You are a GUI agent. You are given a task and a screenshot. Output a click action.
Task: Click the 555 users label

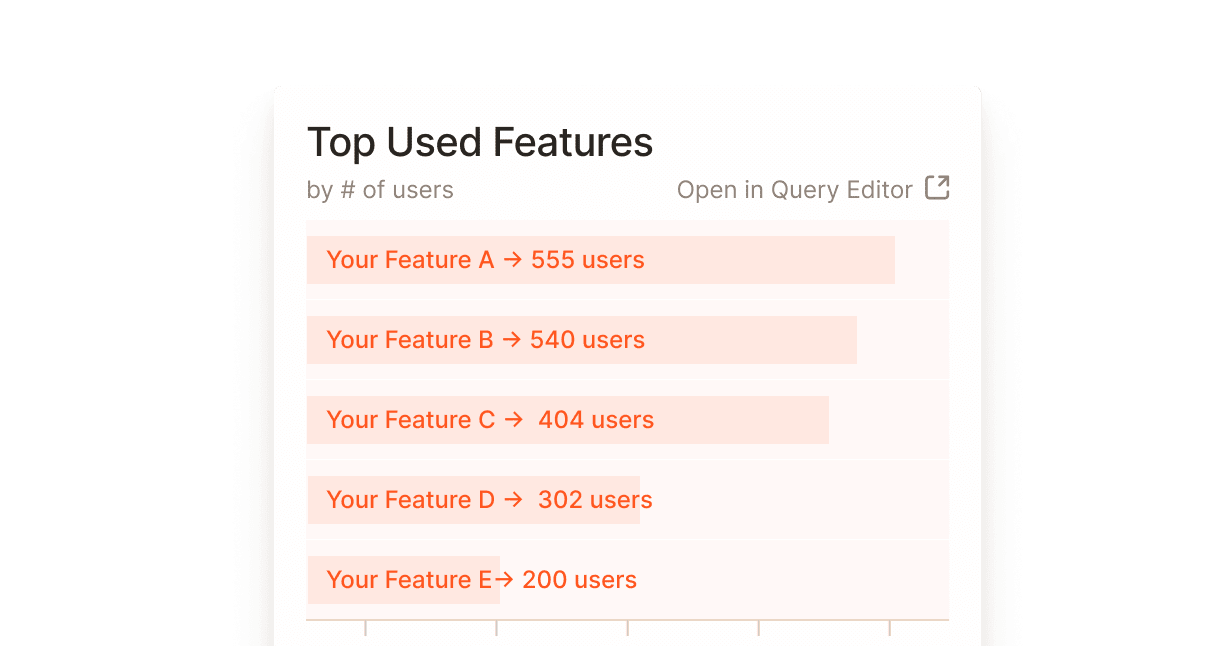(589, 259)
